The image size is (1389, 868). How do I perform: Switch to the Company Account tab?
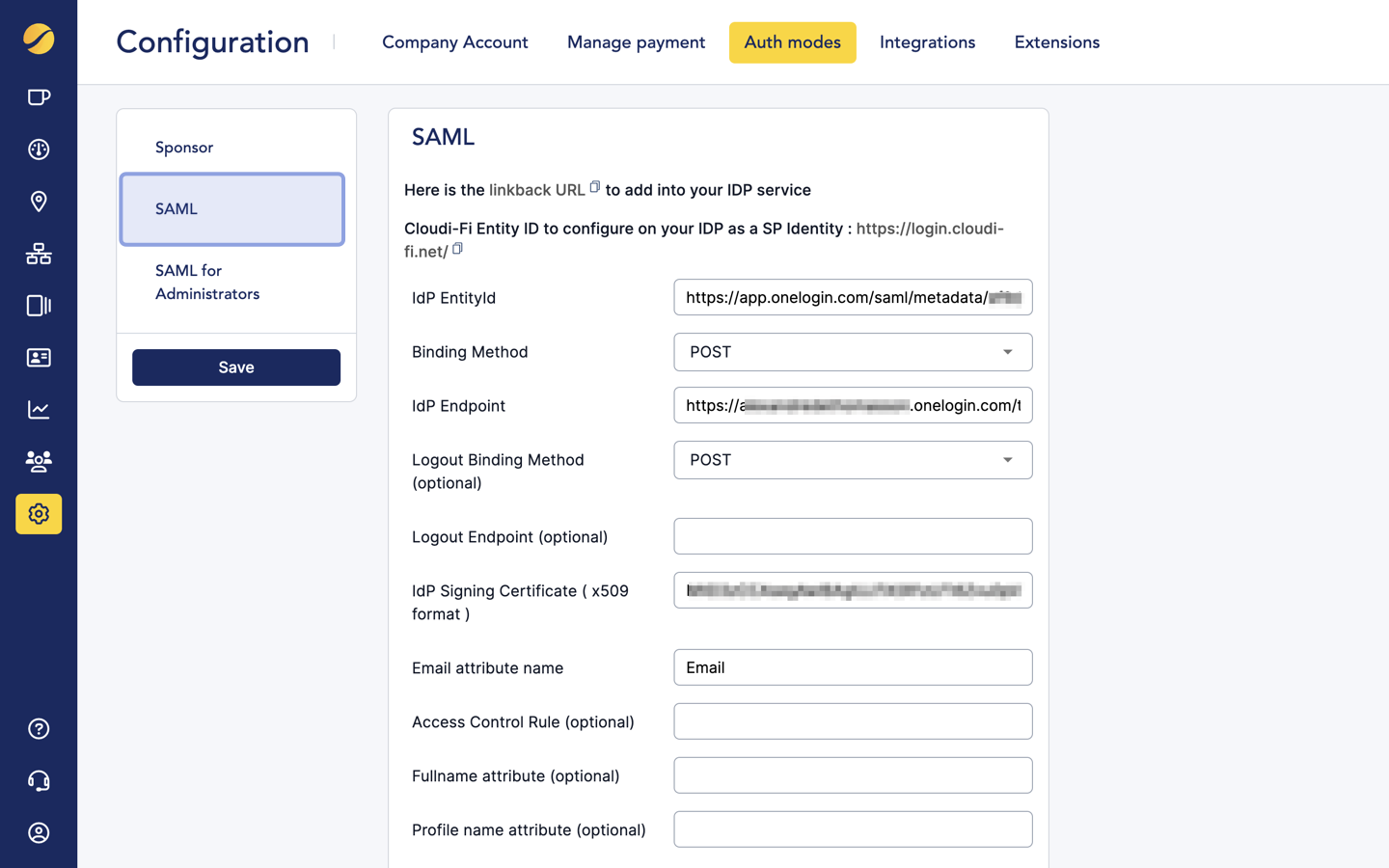[x=455, y=42]
